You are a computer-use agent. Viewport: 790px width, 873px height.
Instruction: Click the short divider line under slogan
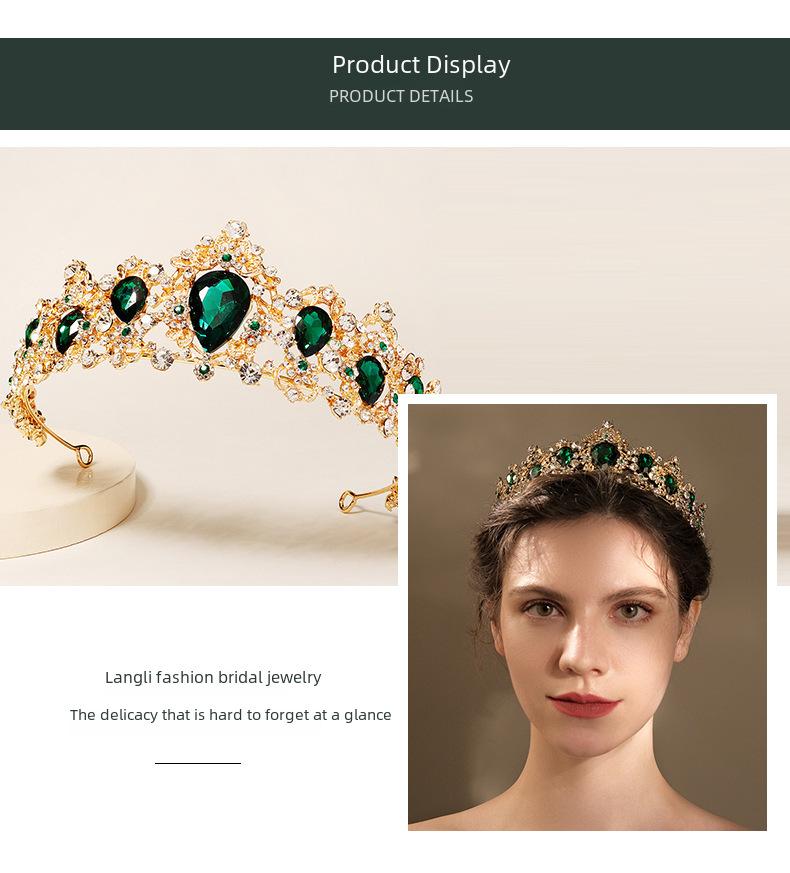coord(198,763)
